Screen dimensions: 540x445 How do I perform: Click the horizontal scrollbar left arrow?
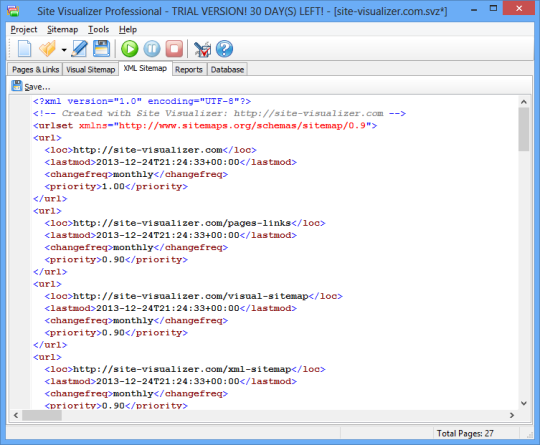[x=15, y=415]
